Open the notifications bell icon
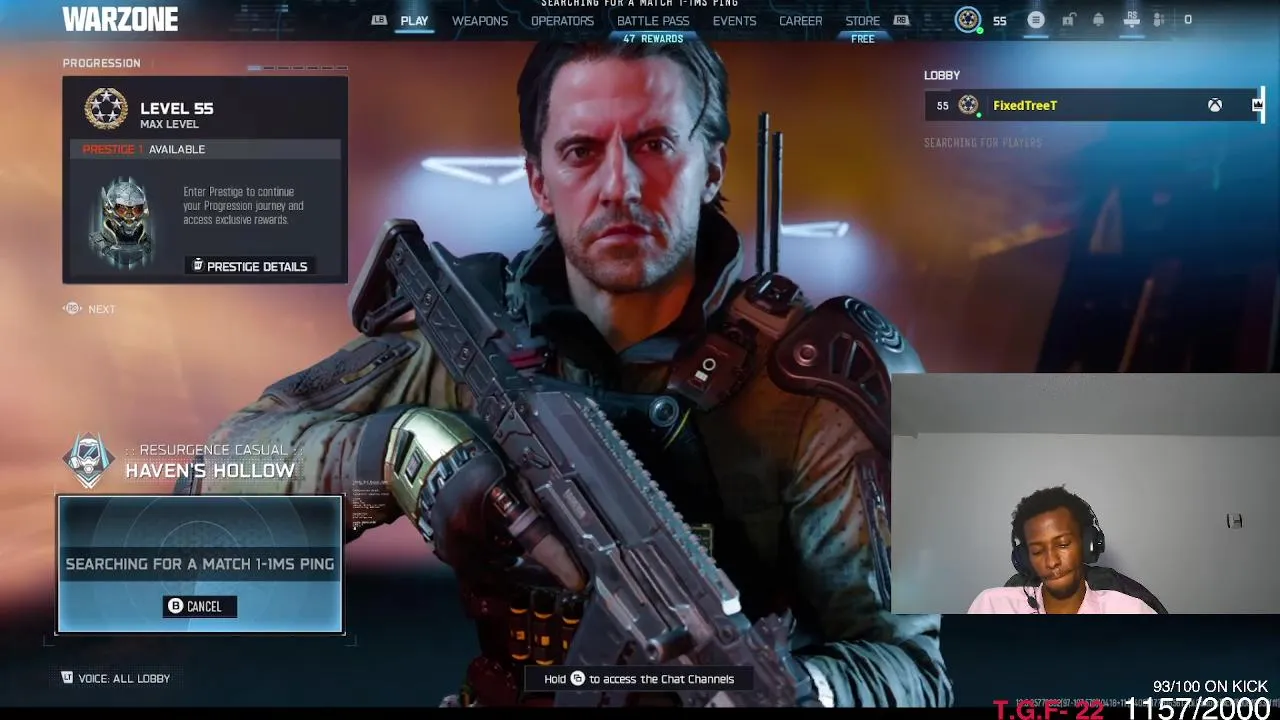This screenshot has width=1280, height=720. (1098, 20)
